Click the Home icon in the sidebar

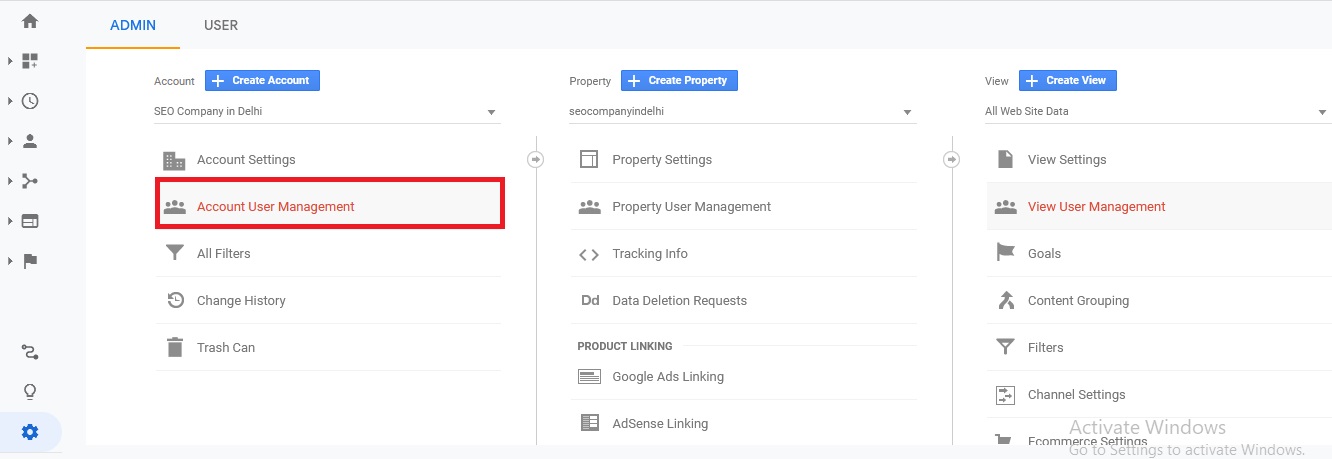(30, 21)
